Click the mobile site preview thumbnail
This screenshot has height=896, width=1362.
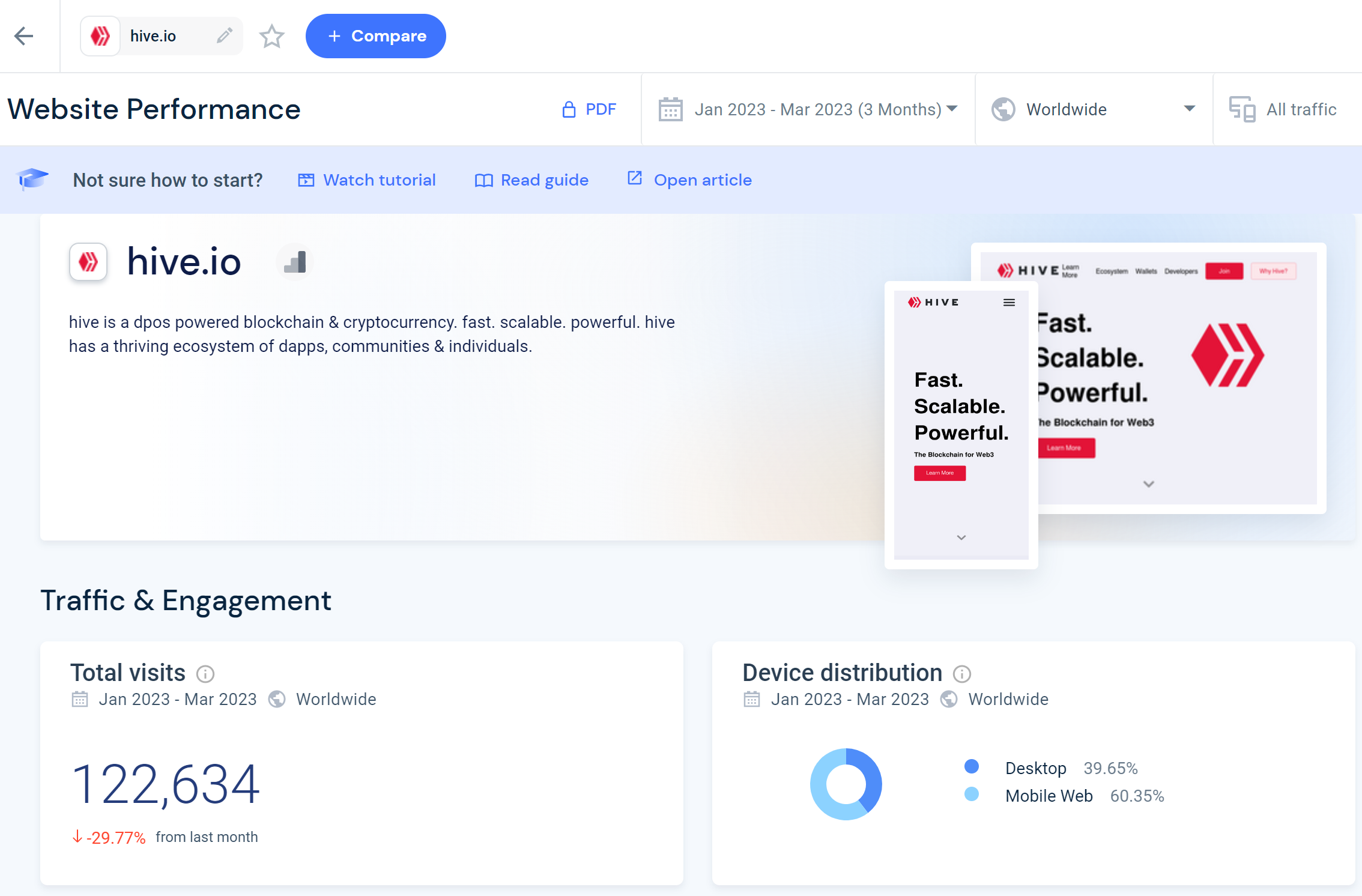pos(961,425)
